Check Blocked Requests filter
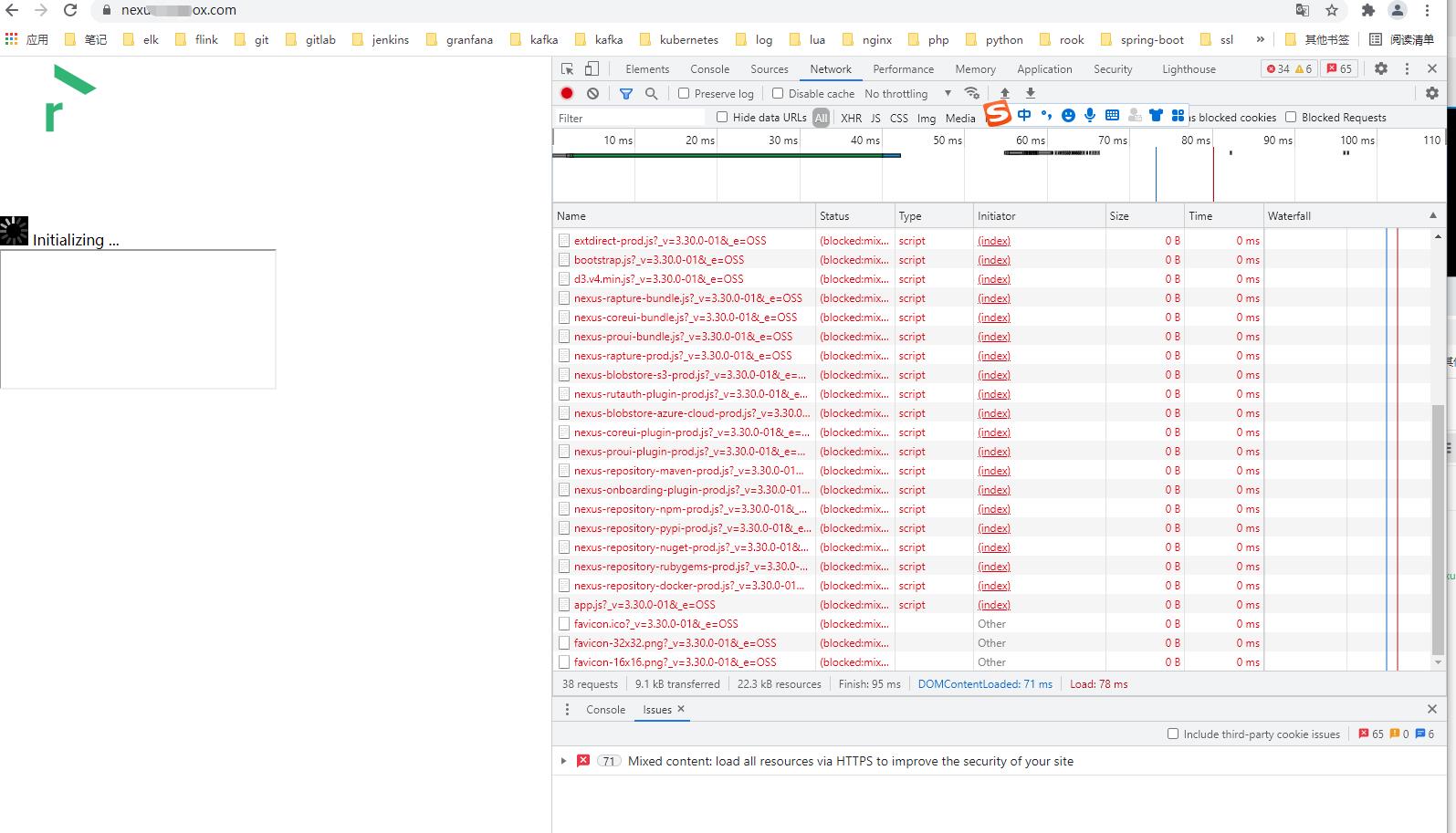 click(x=1291, y=117)
